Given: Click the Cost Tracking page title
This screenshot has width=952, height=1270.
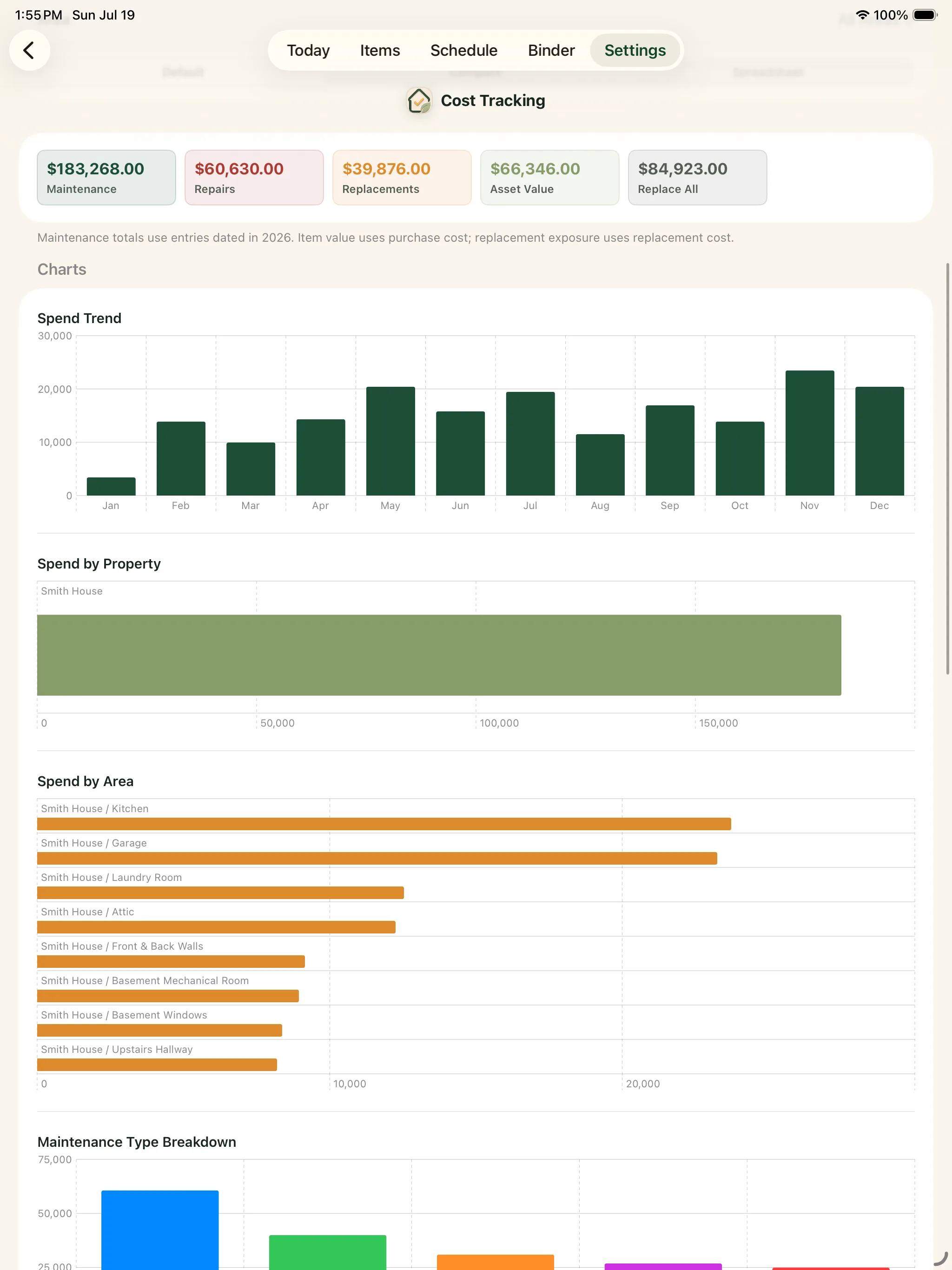Looking at the screenshot, I should (x=493, y=100).
